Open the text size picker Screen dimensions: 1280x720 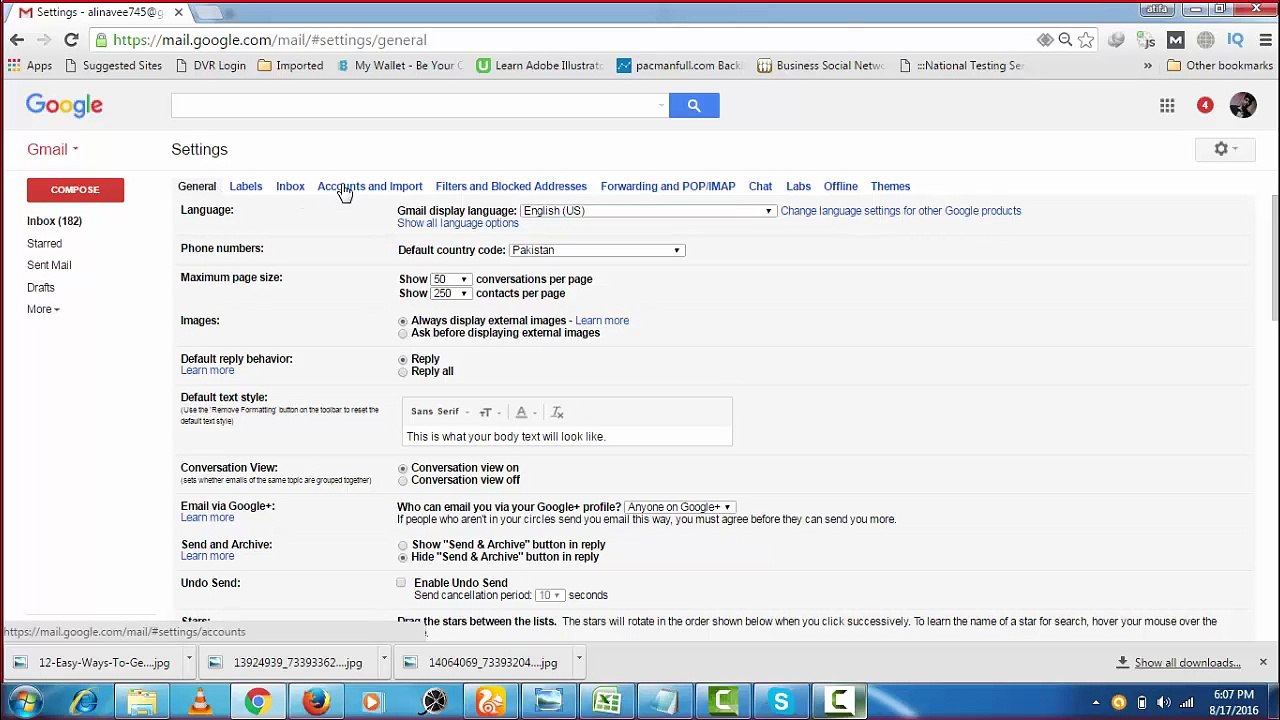(489, 412)
